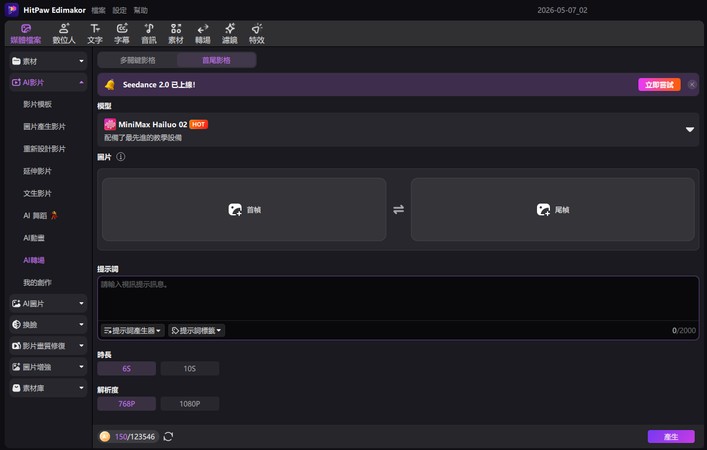
Task: Click the HitPaw Edimakor app logo
Action: click(12, 9)
